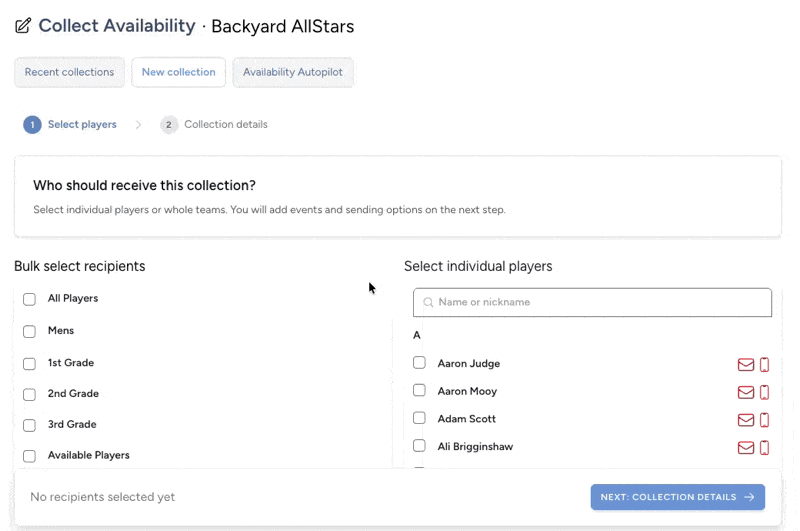Image resolution: width=800 pixels, height=531 pixels.
Task: Click the phone icon for Adam Scott
Action: (x=764, y=419)
